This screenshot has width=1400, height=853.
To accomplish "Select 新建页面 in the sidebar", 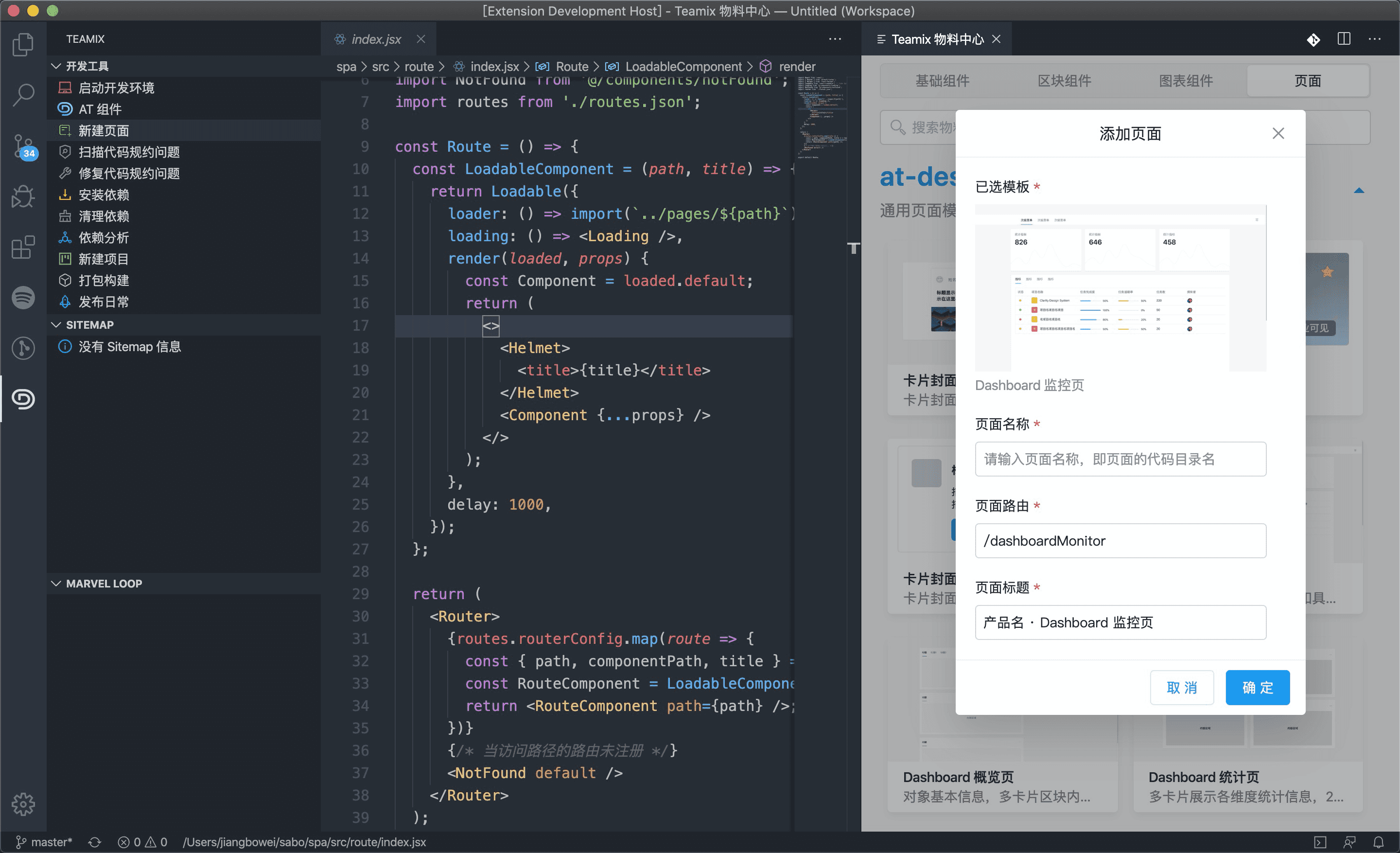I will (x=184, y=131).
